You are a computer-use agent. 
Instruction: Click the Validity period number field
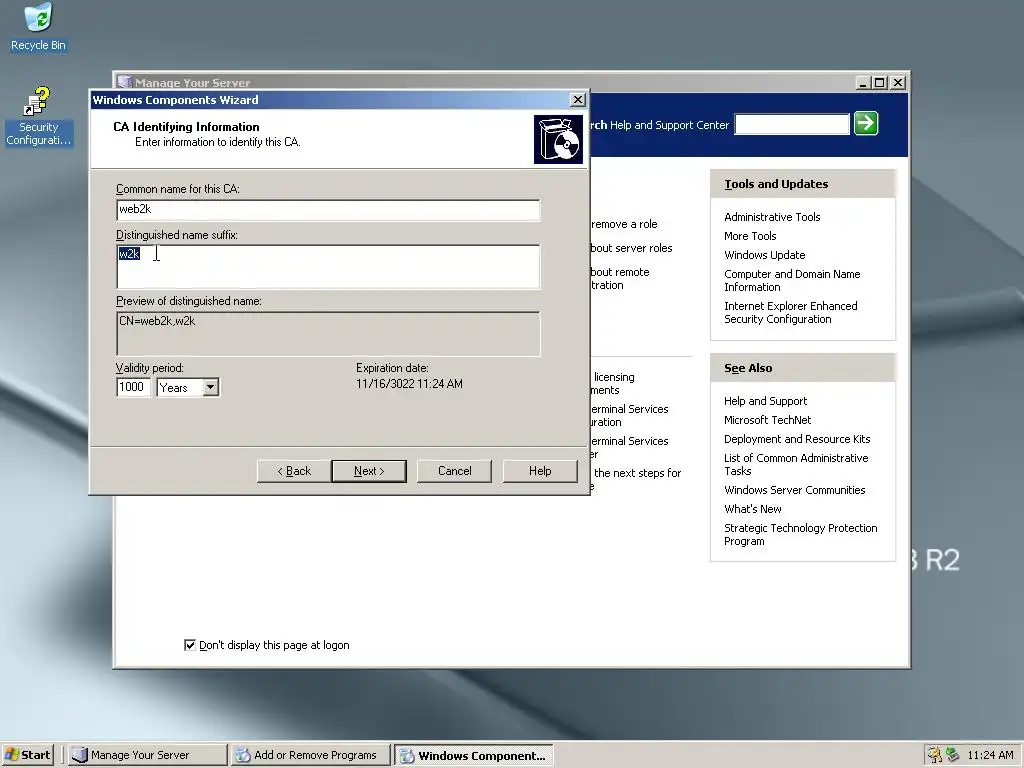pyautogui.click(x=133, y=387)
